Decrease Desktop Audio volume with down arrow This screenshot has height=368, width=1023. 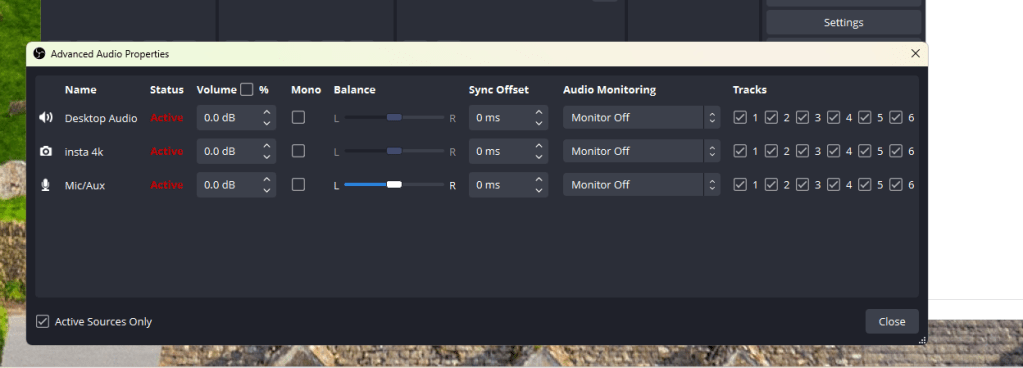(266, 123)
